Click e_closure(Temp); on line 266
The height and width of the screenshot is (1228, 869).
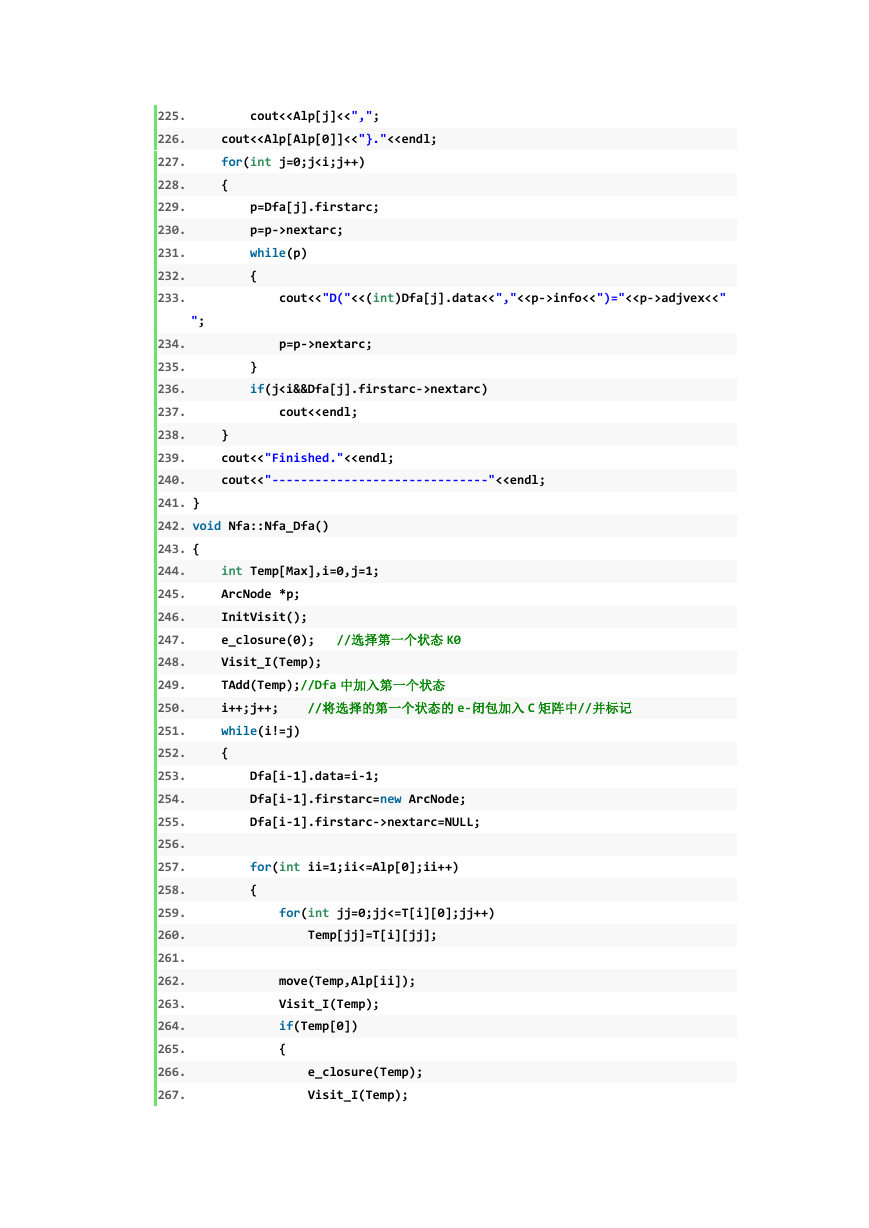[365, 1072]
